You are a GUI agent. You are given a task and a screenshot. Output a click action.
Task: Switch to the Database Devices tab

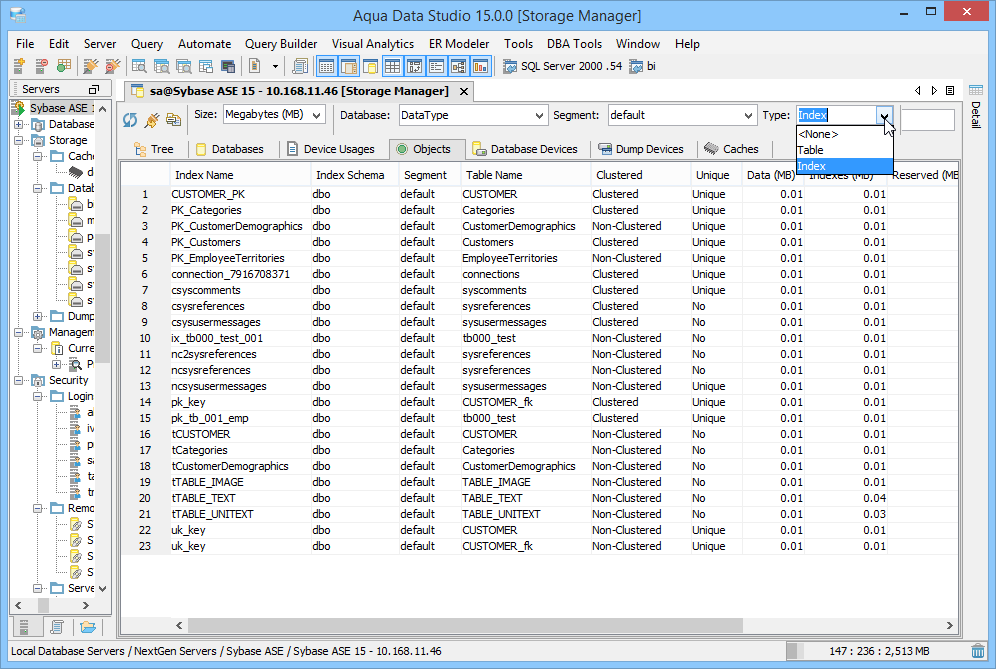[x=525, y=149]
